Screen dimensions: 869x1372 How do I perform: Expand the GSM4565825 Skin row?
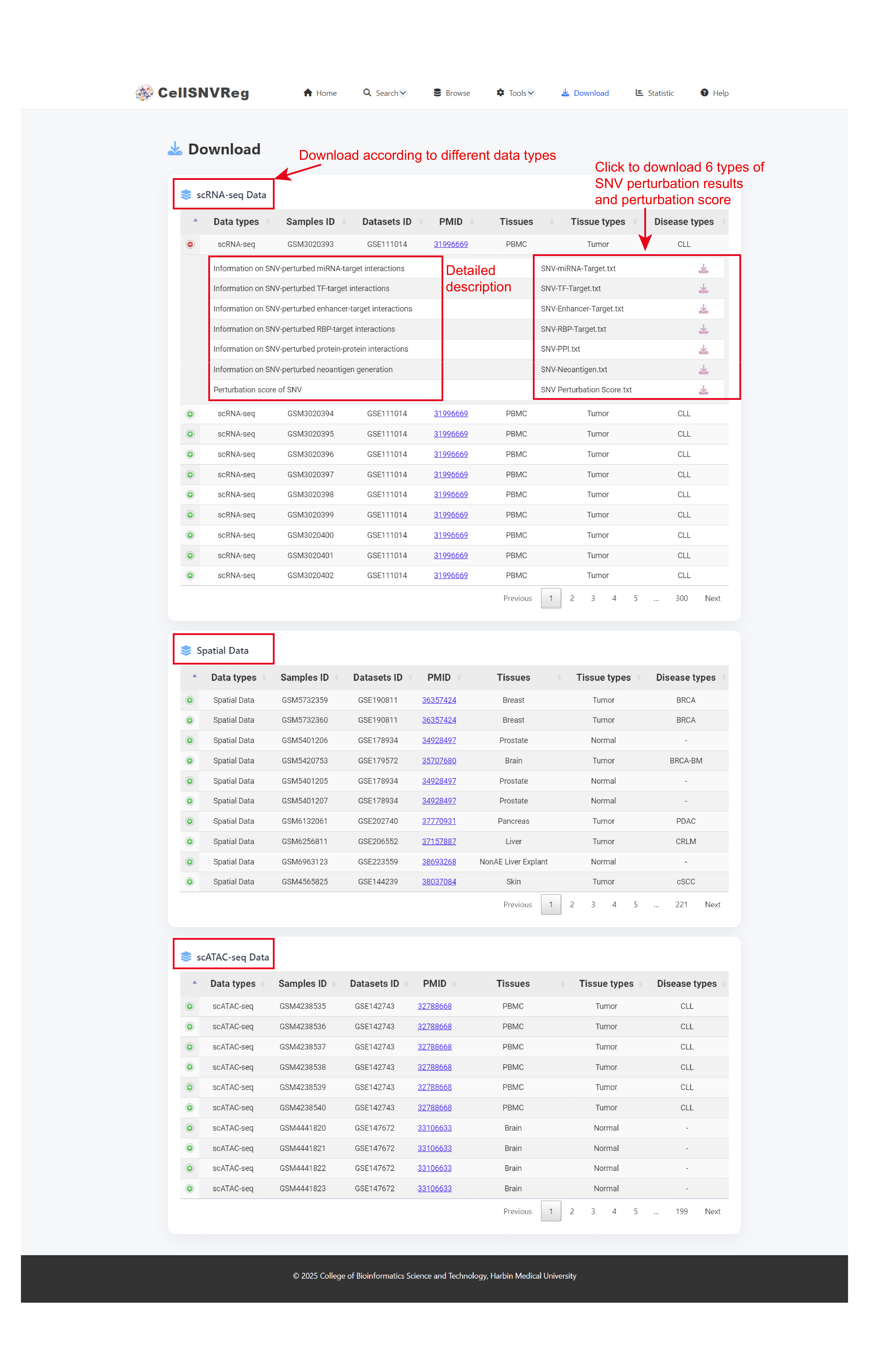[x=190, y=882]
